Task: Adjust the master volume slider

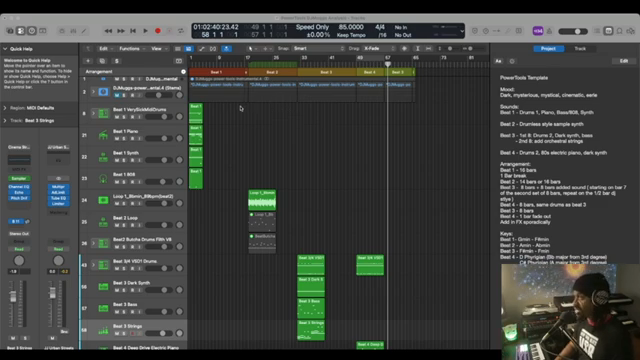Action: pyautogui.click(x=573, y=31)
